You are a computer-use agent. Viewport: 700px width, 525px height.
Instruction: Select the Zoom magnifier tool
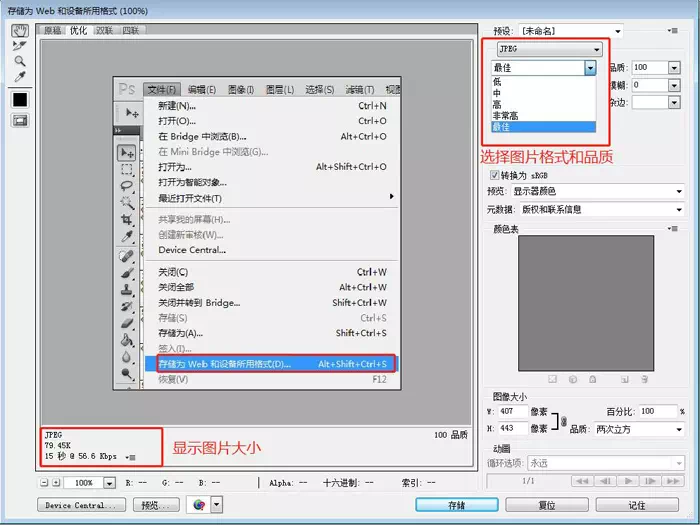click(19, 61)
